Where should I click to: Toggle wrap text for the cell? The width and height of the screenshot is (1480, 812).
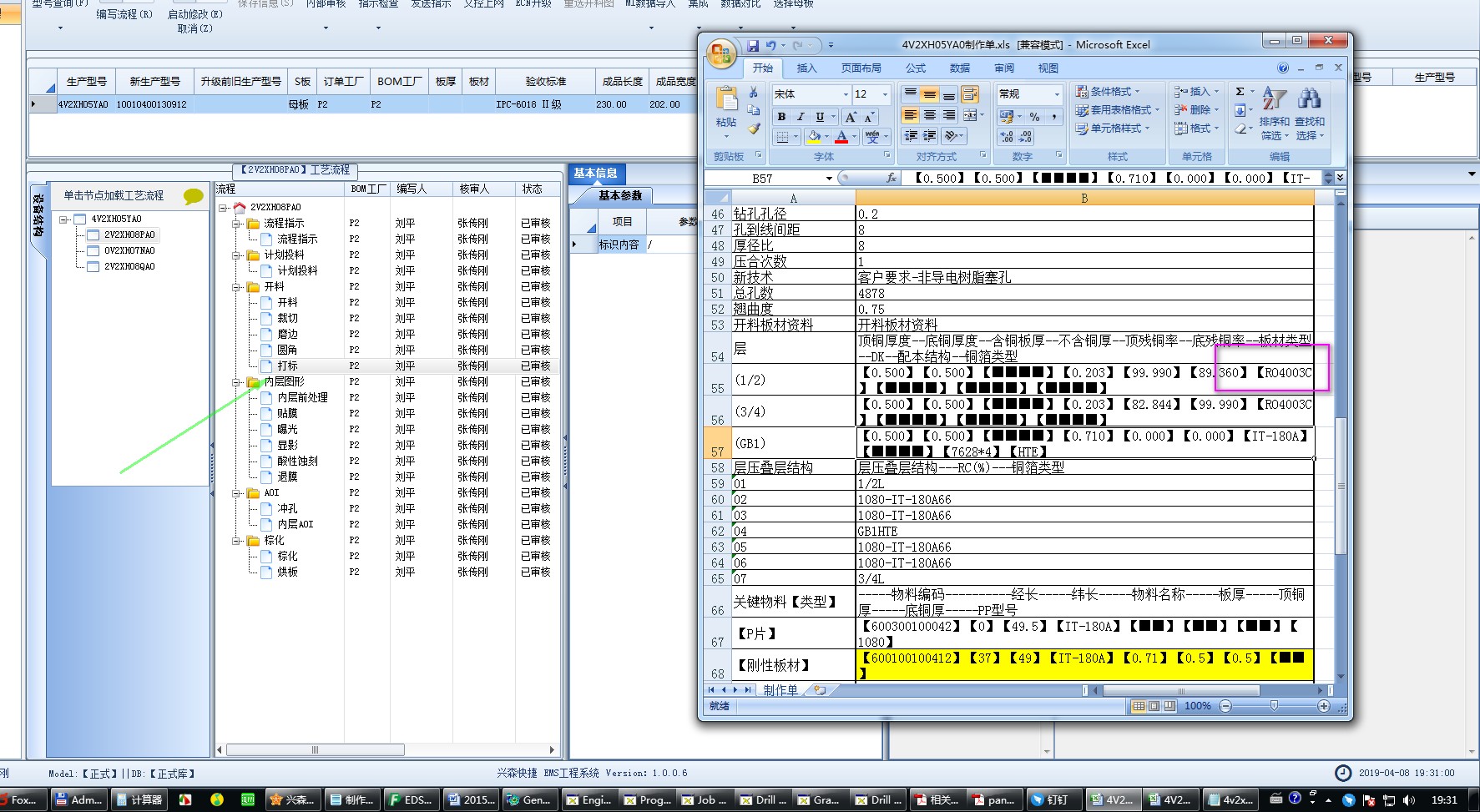click(969, 94)
